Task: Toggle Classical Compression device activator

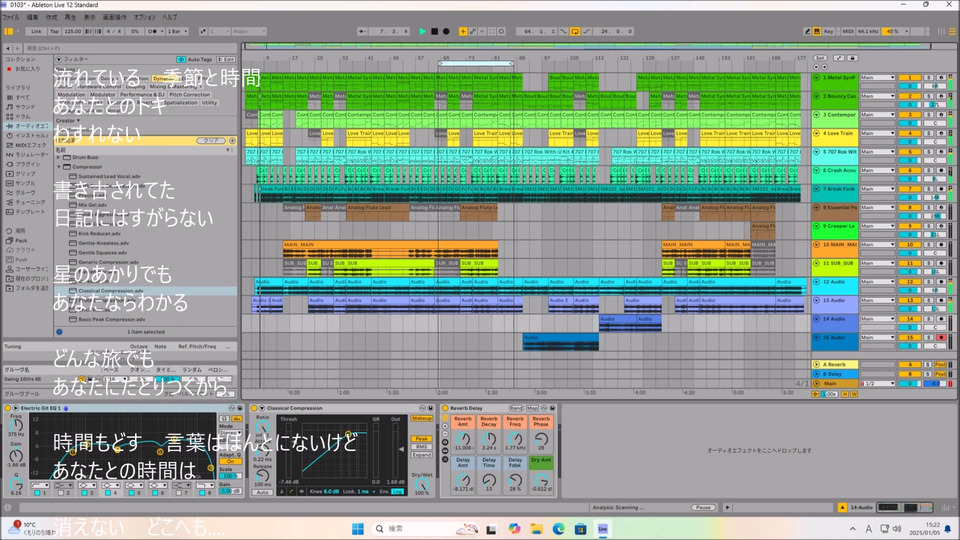Action: (x=253, y=408)
